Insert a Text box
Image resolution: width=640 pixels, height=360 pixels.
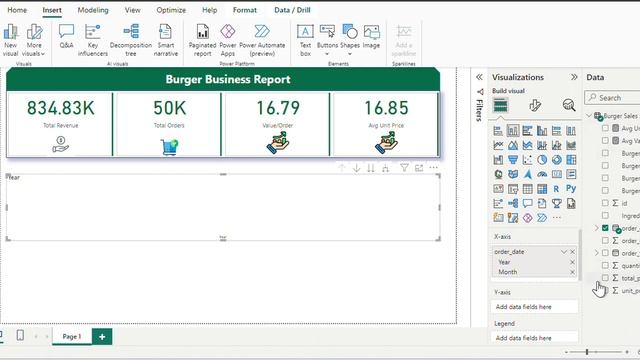pos(305,40)
